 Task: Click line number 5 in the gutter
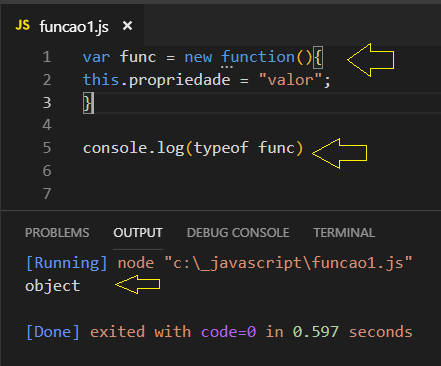pyautogui.click(x=47, y=148)
